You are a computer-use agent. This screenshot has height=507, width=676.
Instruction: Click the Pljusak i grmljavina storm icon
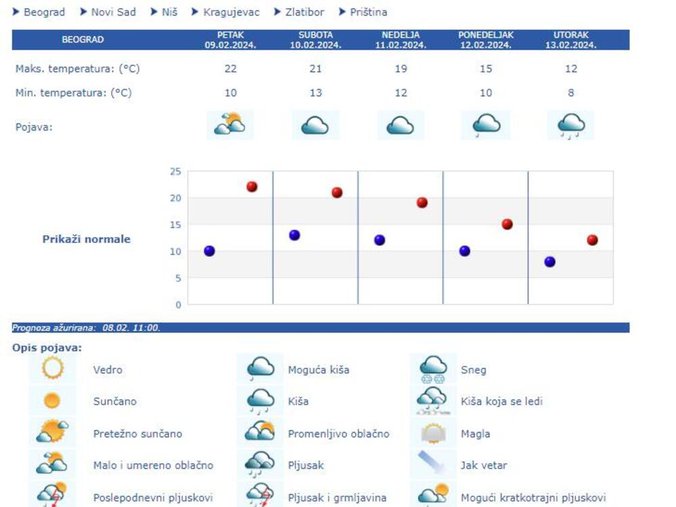coord(261,496)
